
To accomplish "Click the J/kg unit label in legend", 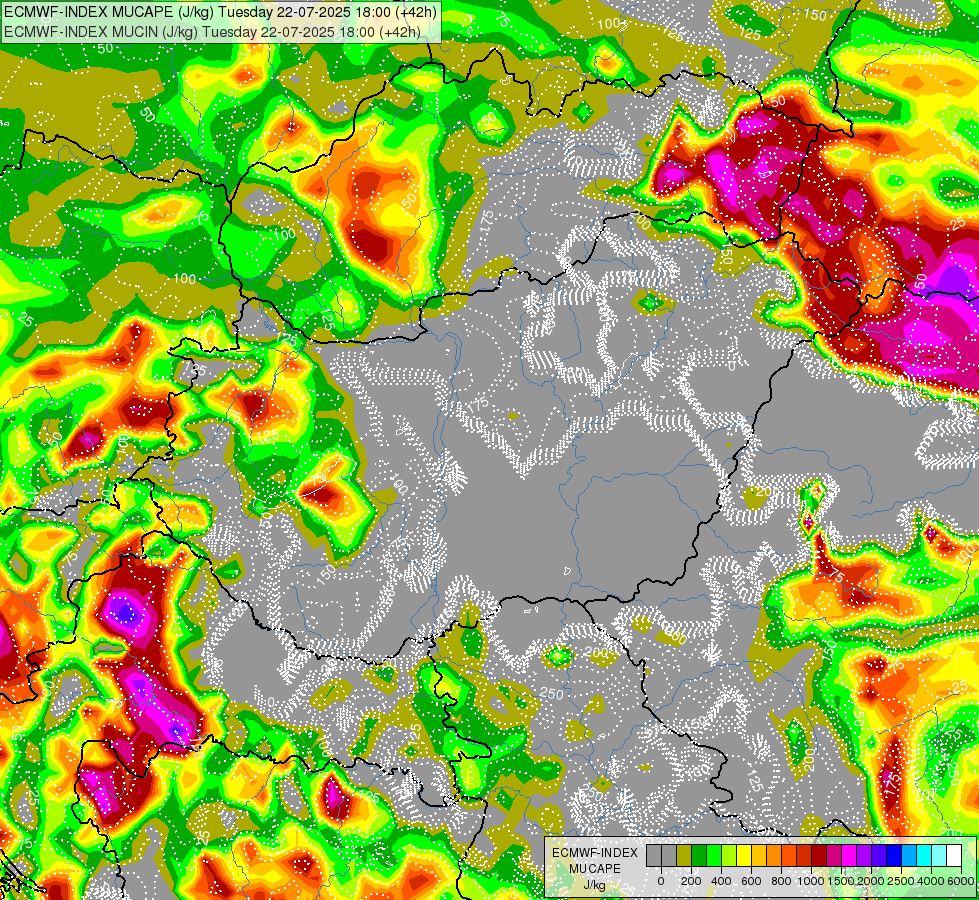I will [x=594, y=885].
